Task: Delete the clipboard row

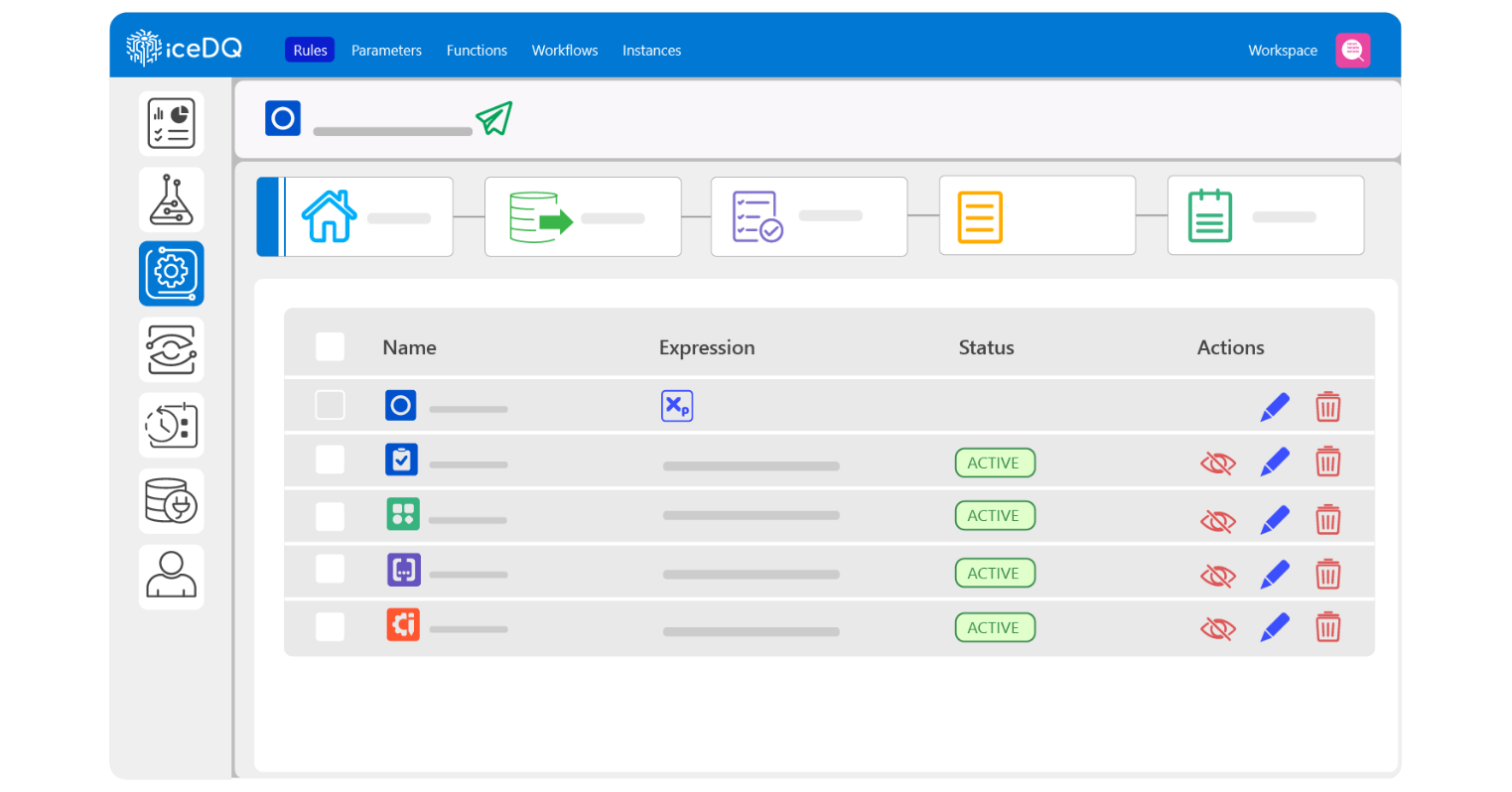Action: click(1328, 462)
